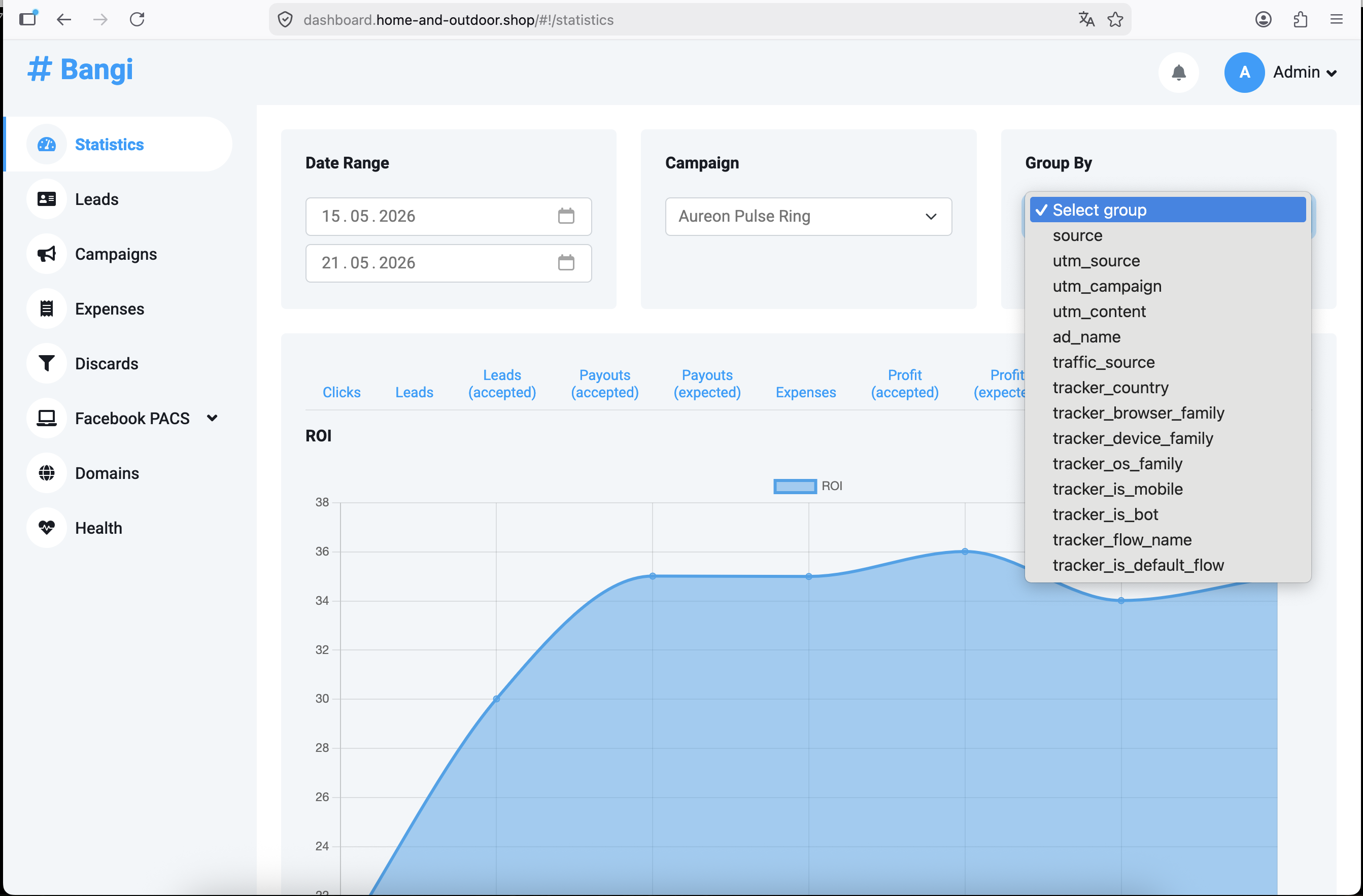The width and height of the screenshot is (1363, 896).
Task: Switch to the Profit (accepted) tab
Action: [x=904, y=384]
